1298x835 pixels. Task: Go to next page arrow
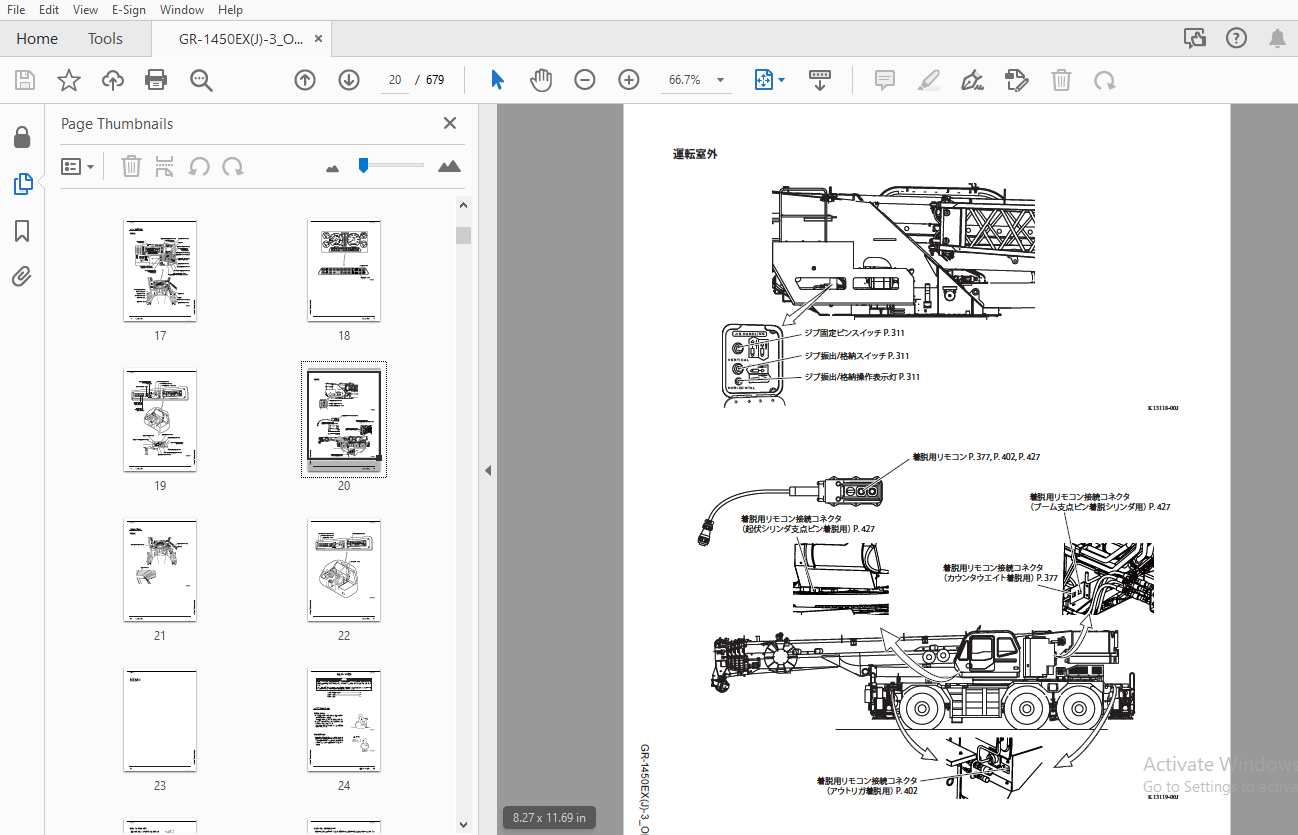349,80
